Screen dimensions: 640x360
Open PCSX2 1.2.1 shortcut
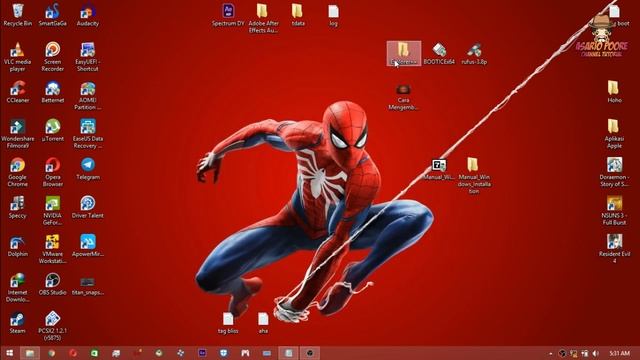(53, 326)
